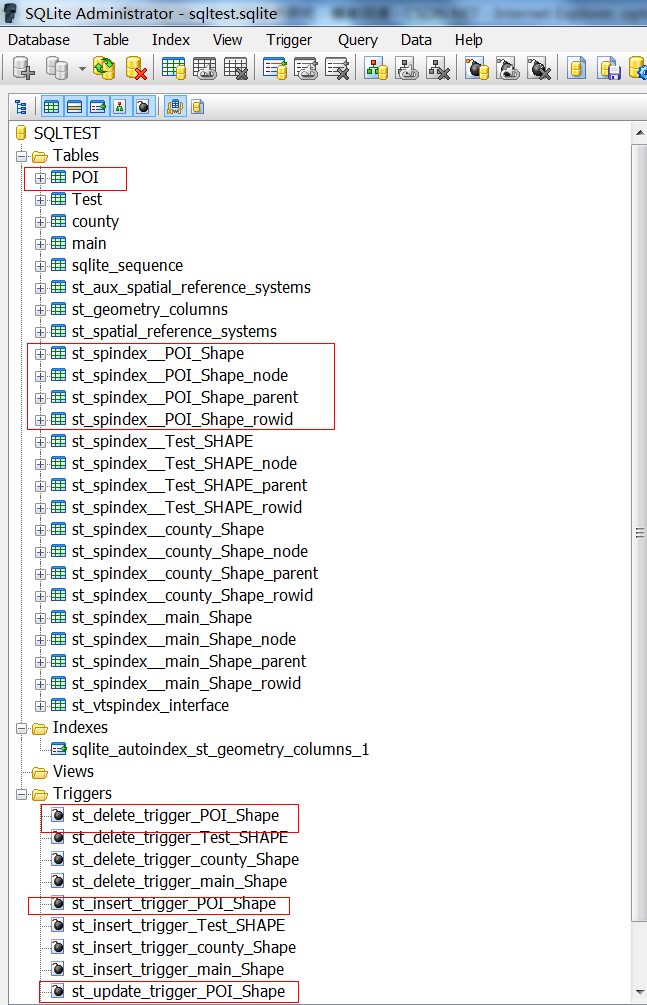
Task: Click the tree view icon in second toolbar
Action: pyautogui.click(x=21, y=107)
